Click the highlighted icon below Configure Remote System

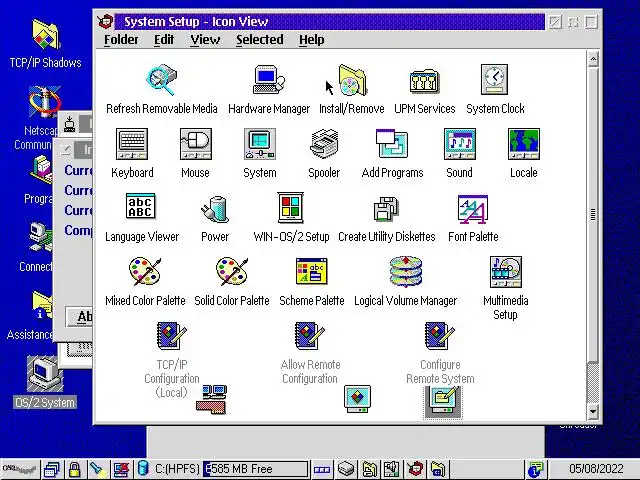coord(443,402)
